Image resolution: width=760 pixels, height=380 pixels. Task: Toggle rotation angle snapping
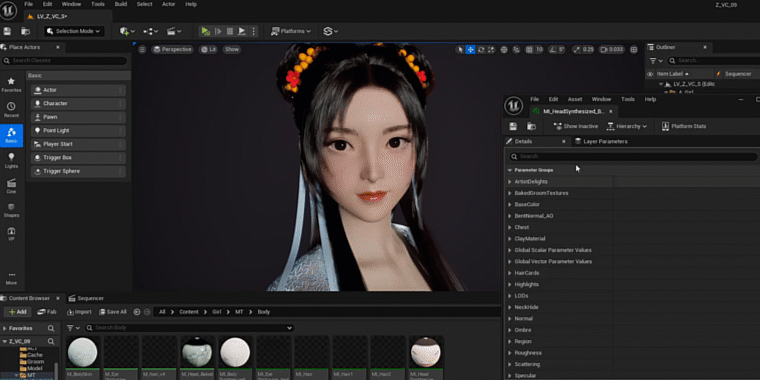[x=552, y=49]
